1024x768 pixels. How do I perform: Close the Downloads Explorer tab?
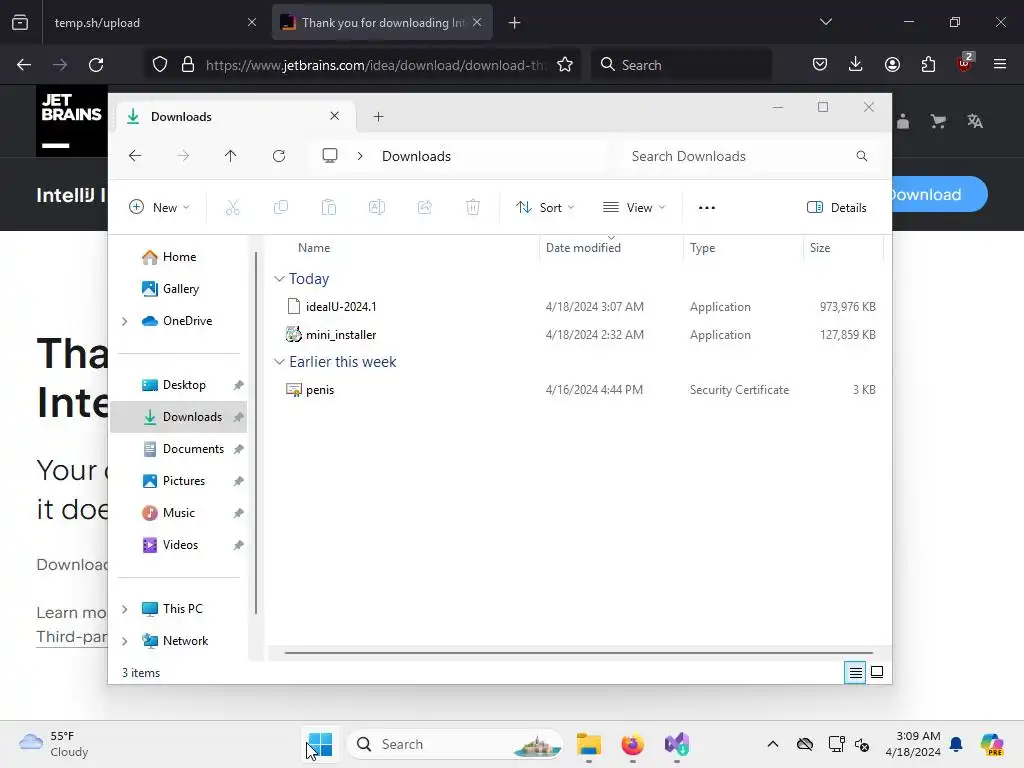(x=334, y=116)
